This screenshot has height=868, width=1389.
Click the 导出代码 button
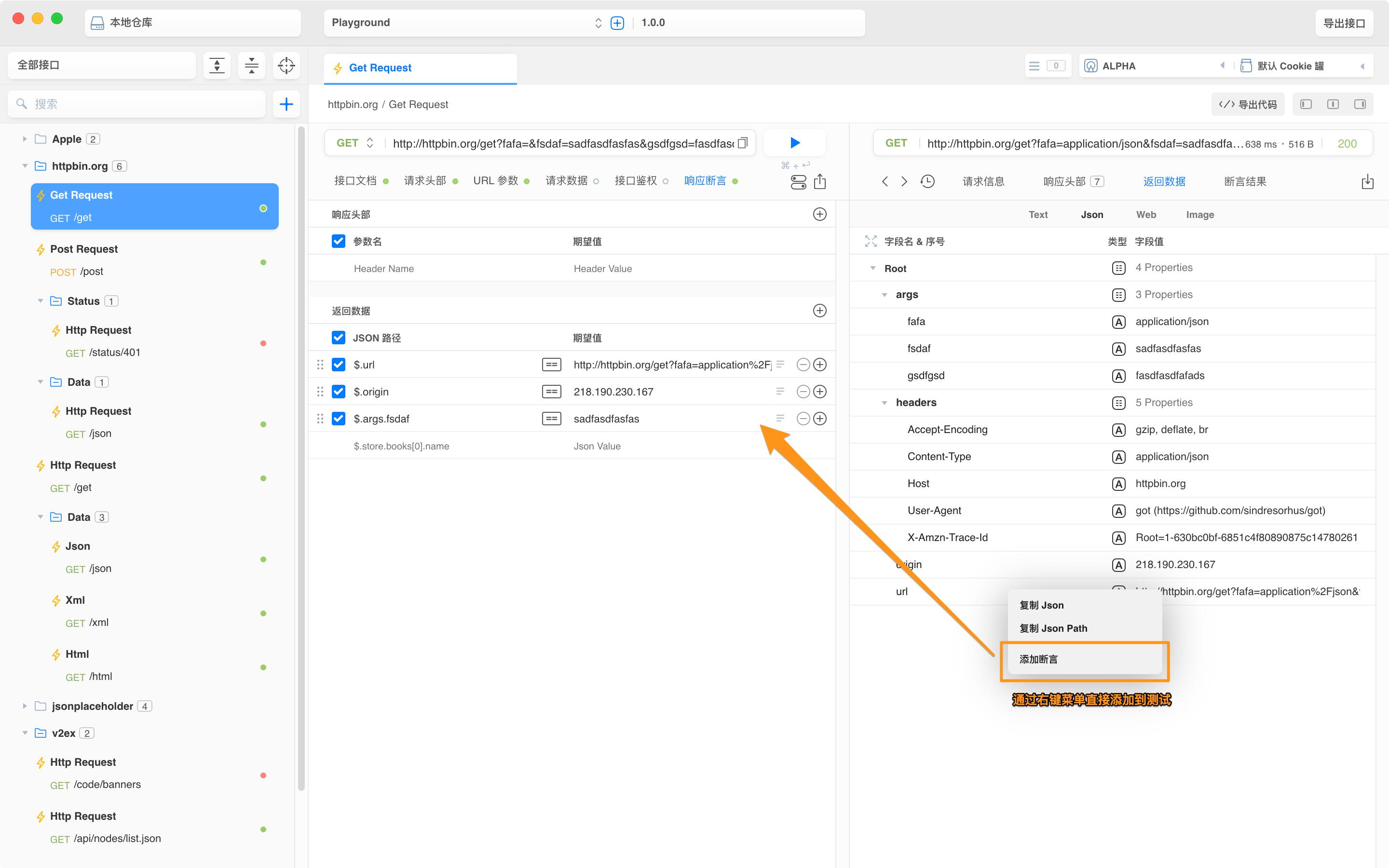coord(1248,104)
